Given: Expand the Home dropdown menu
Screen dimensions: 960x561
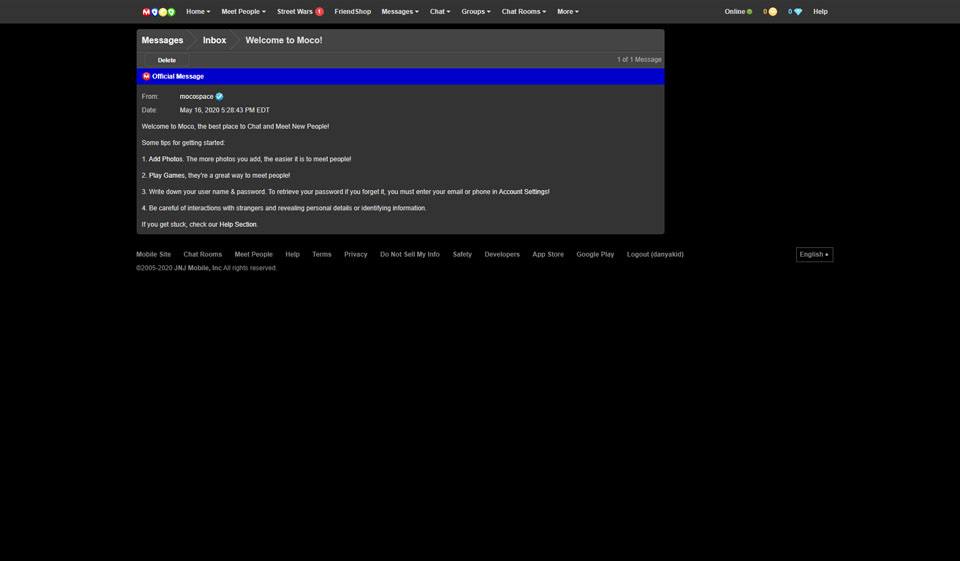Looking at the screenshot, I should click(198, 12).
